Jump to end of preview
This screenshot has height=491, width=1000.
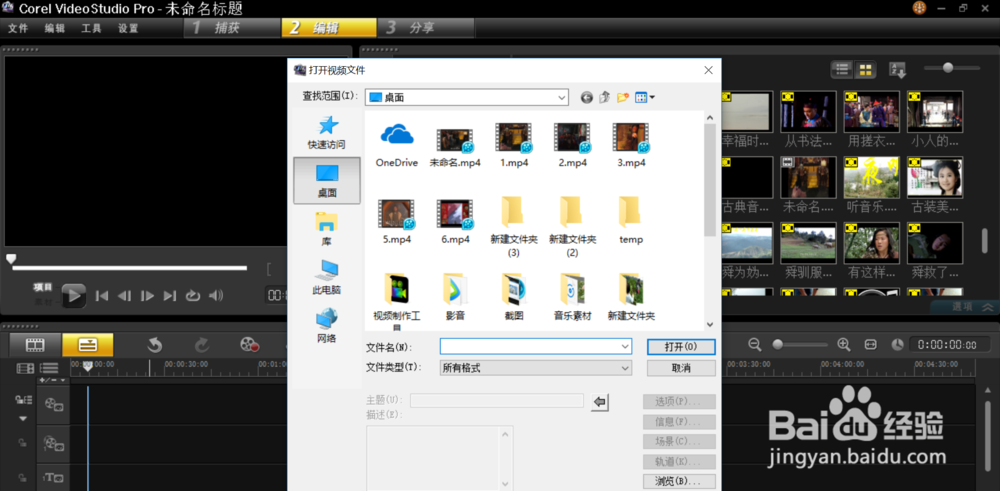coord(170,295)
